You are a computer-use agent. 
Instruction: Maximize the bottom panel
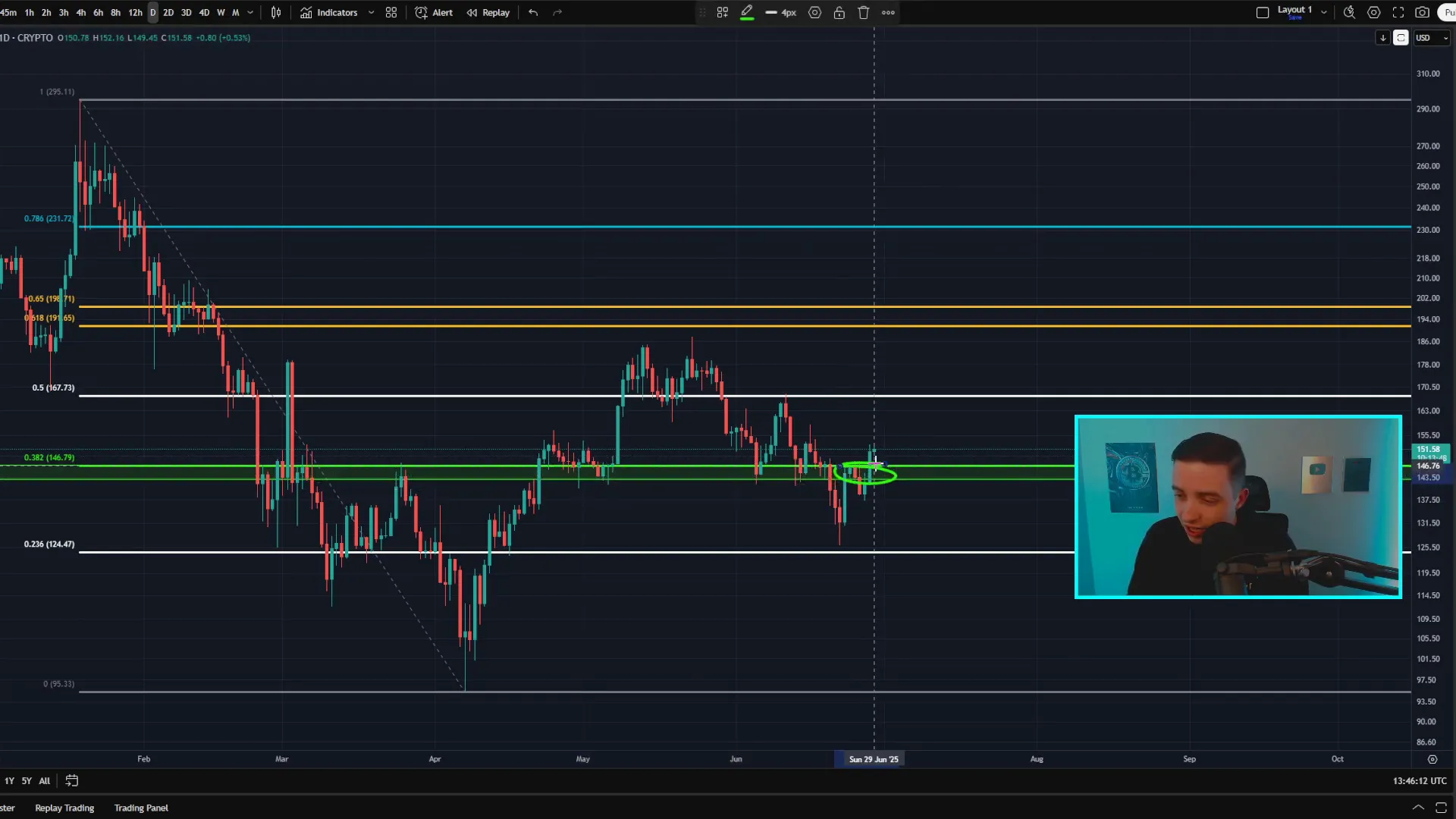[x=1442, y=808]
